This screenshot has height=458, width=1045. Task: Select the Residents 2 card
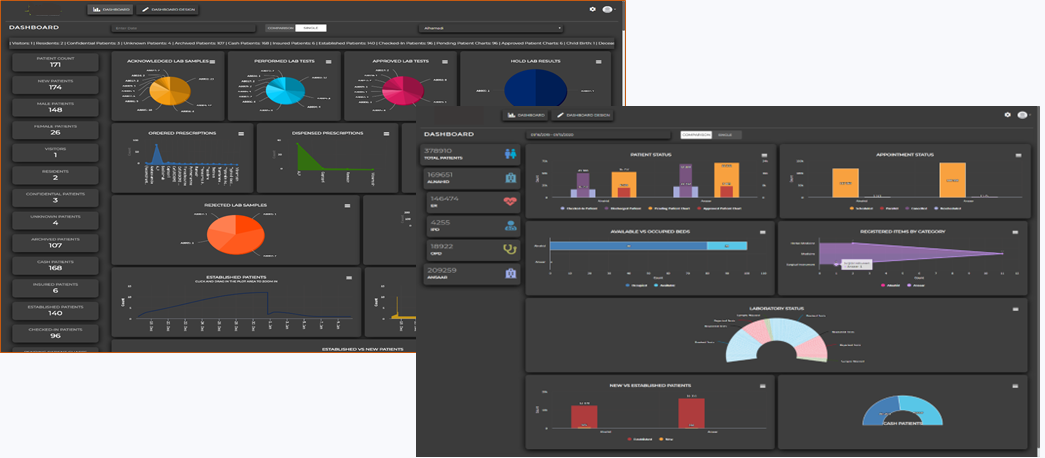(55, 175)
